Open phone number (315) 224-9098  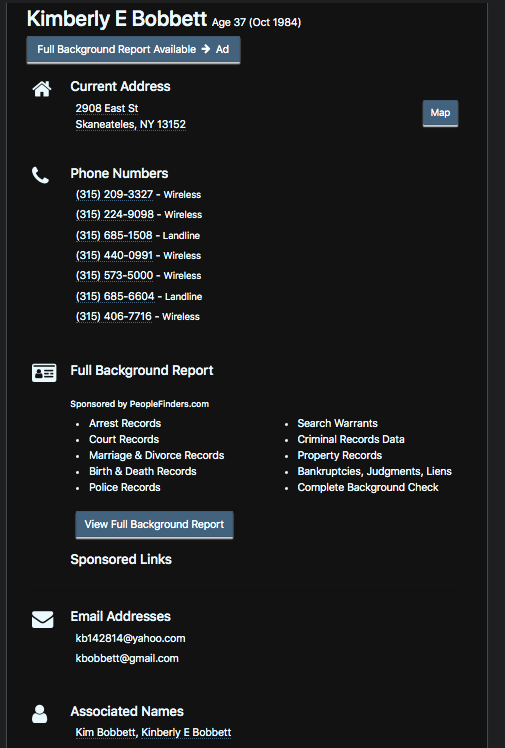point(115,215)
